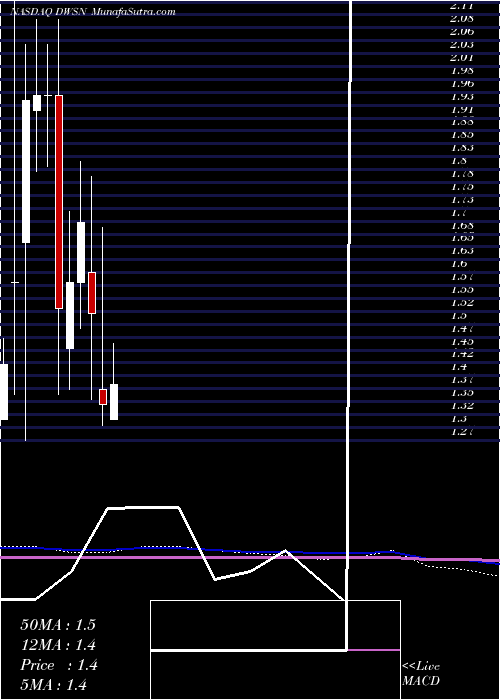Image resolution: width=500 pixels, height=700 pixels.
Task: Click the "50MA : 1.5" legend entry
Action: (x=58, y=625)
